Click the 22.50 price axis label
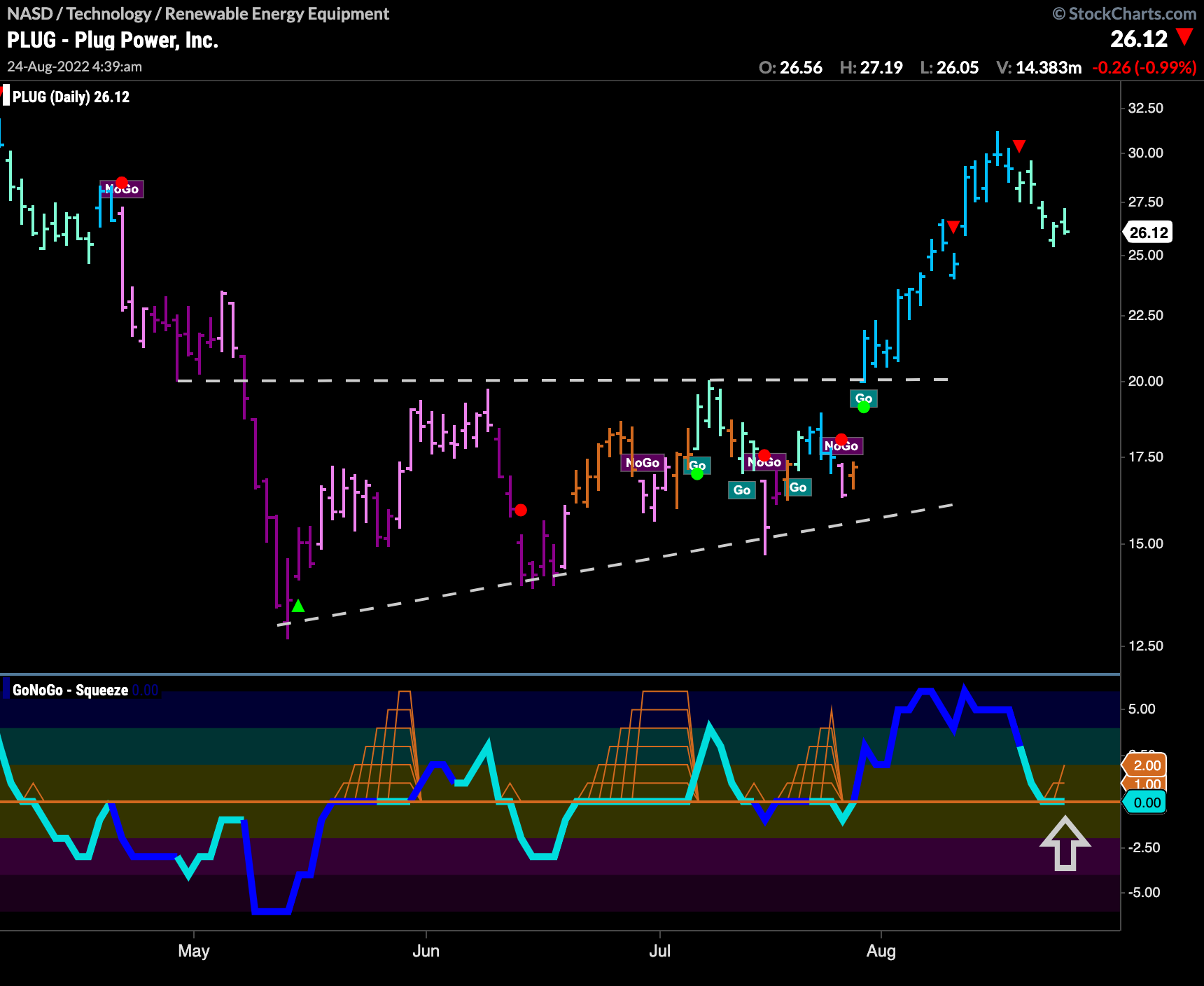The width and height of the screenshot is (1204, 986). click(1146, 315)
